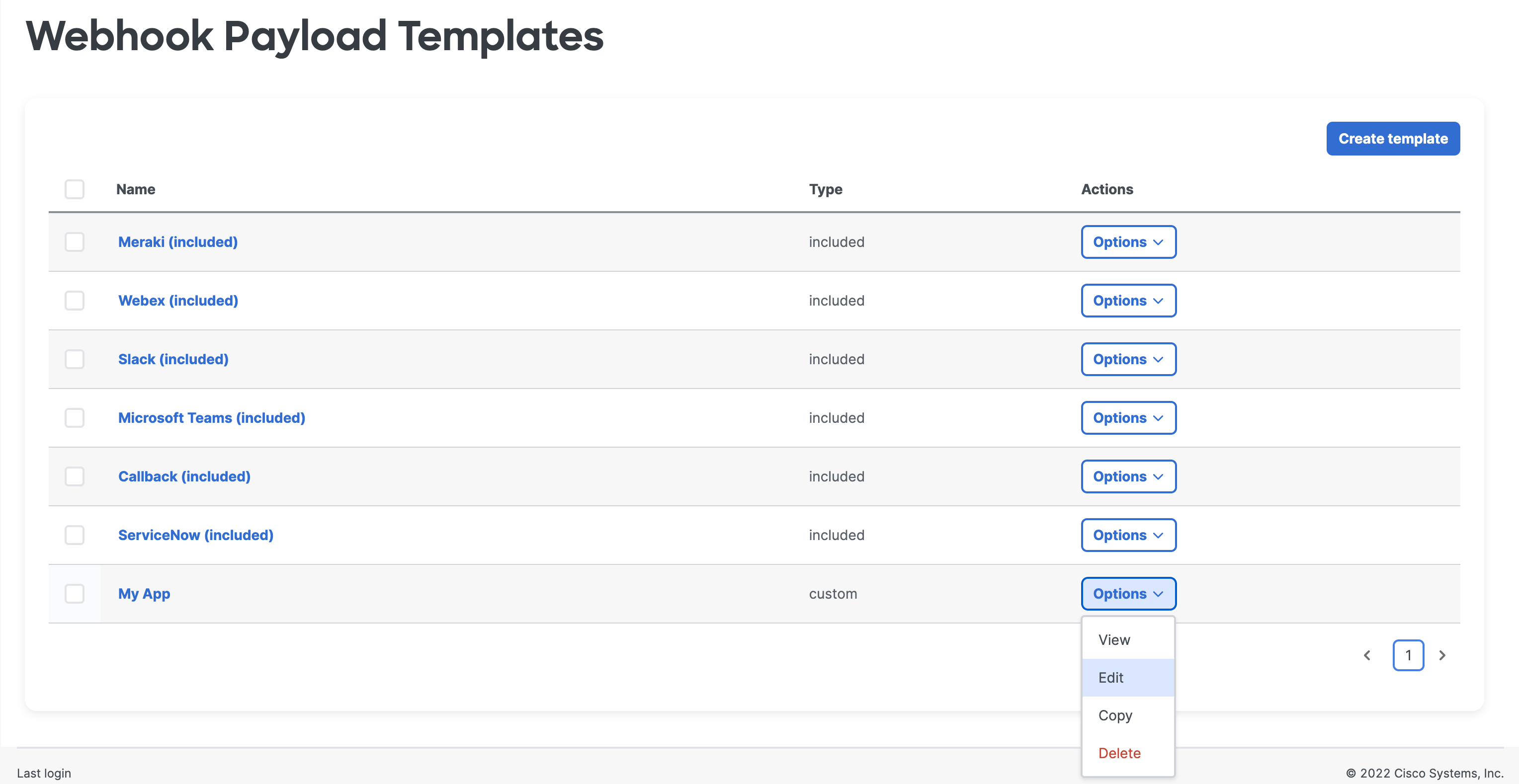
Task: Select View from the open Options menu
Action: point(1114,639)
